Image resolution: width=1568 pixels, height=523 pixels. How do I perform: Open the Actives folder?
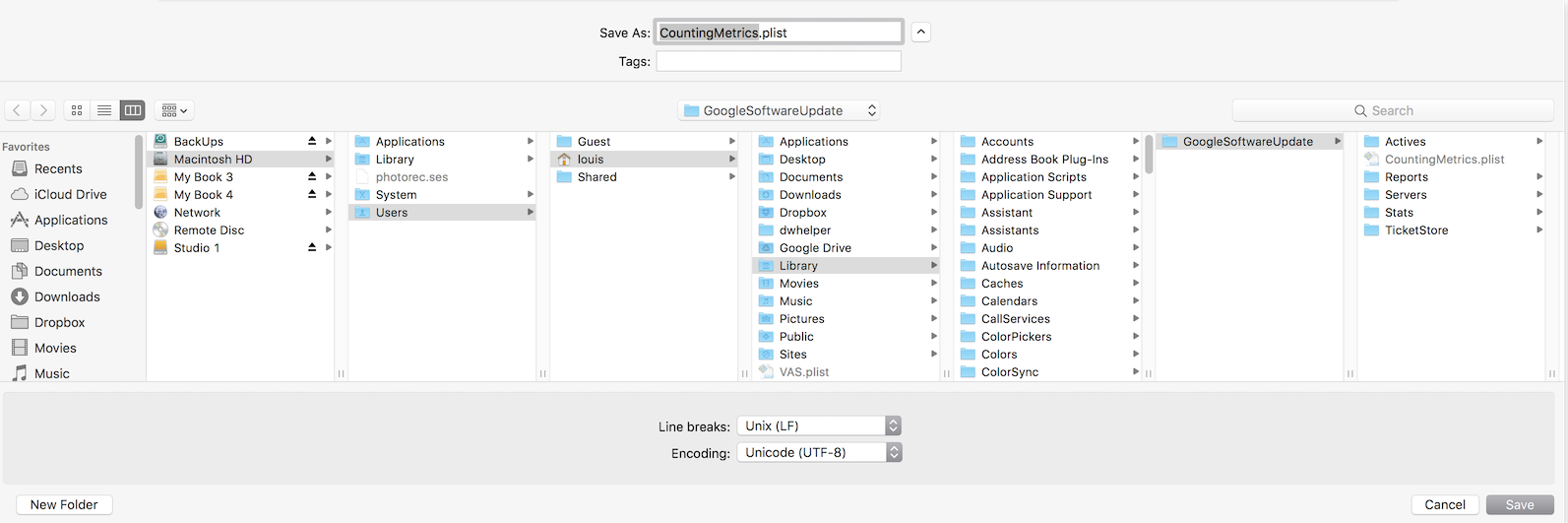[x=1452, y=141]
